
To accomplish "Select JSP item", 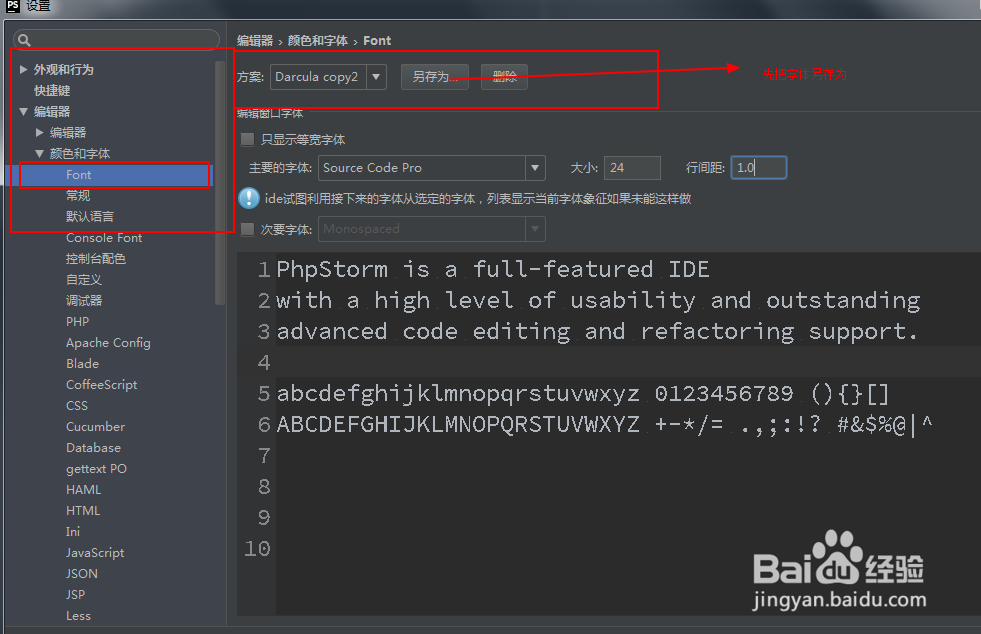I will [x=75, y=595].
